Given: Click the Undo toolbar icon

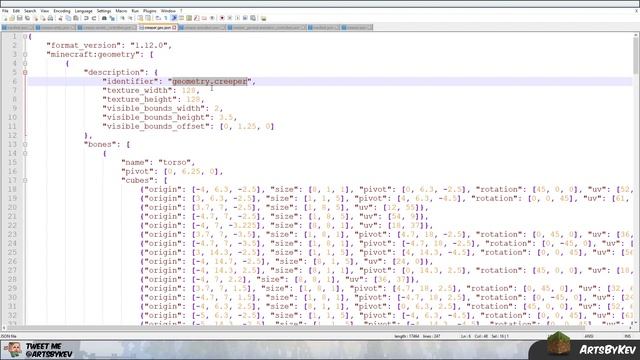Looking at the screenshot, I should point(86,18).
